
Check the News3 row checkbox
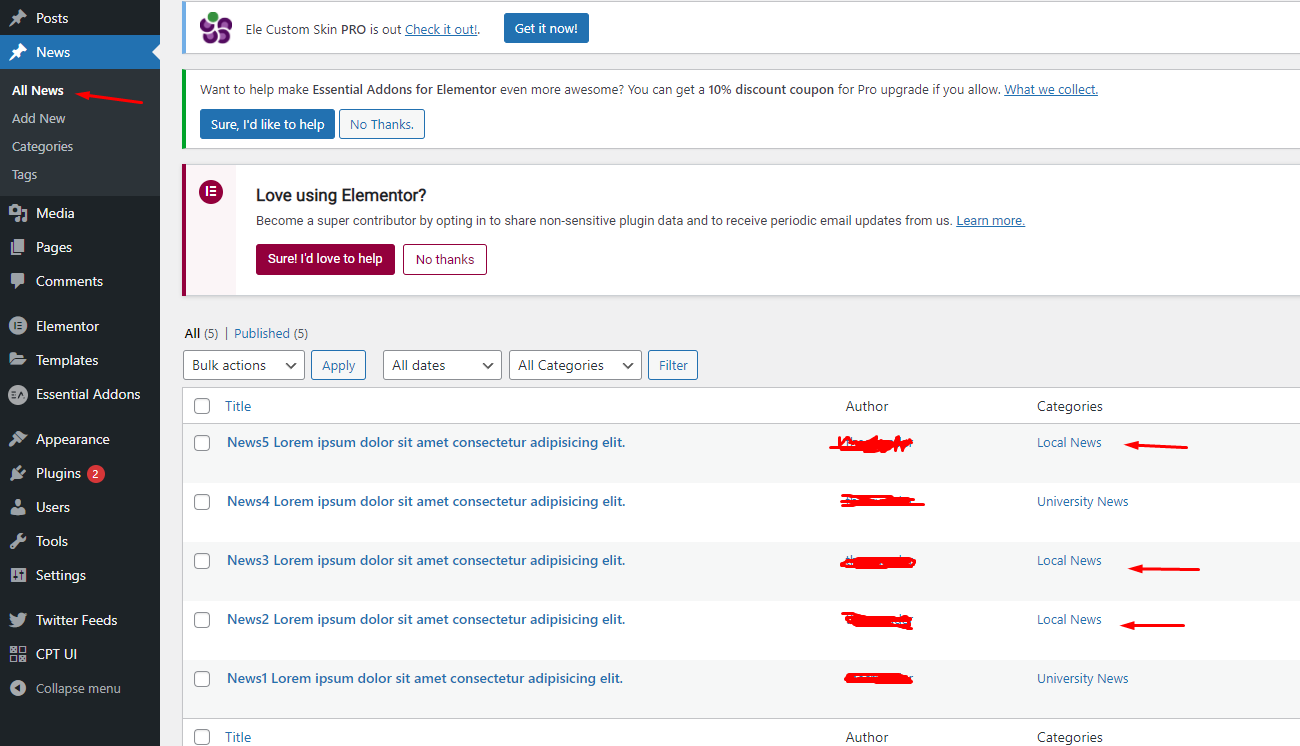202,561
